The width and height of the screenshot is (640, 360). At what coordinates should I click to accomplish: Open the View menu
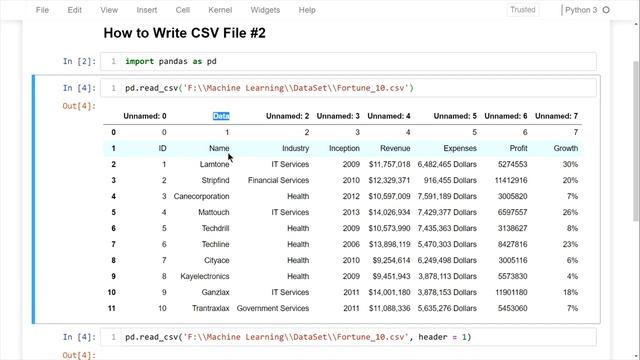109,10
